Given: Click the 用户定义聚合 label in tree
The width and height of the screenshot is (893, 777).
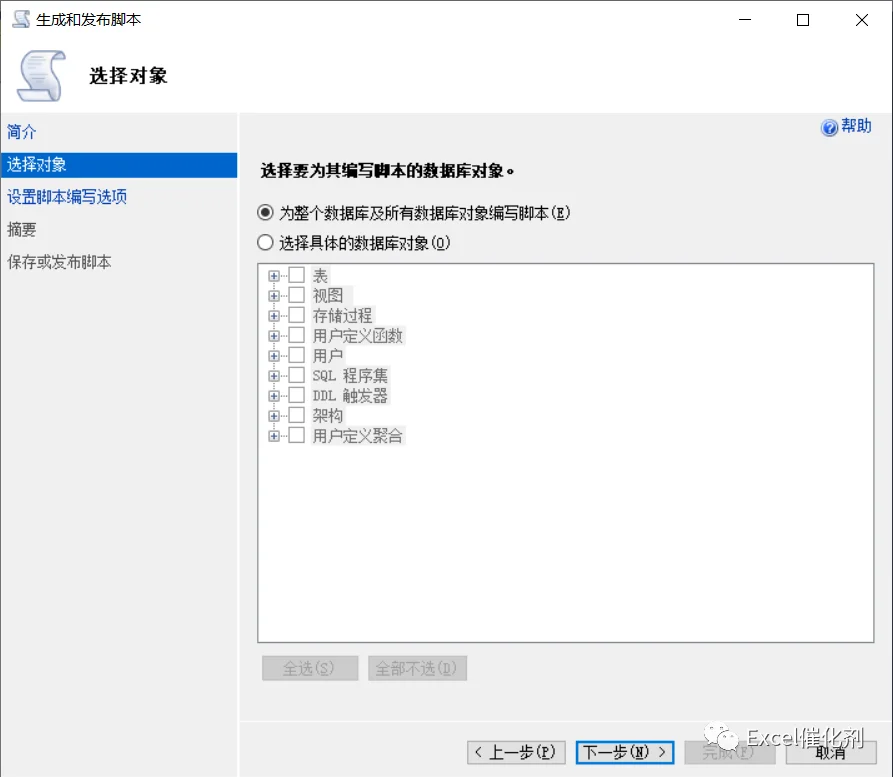Looking at the screenshot, I should tap(358, 436).
